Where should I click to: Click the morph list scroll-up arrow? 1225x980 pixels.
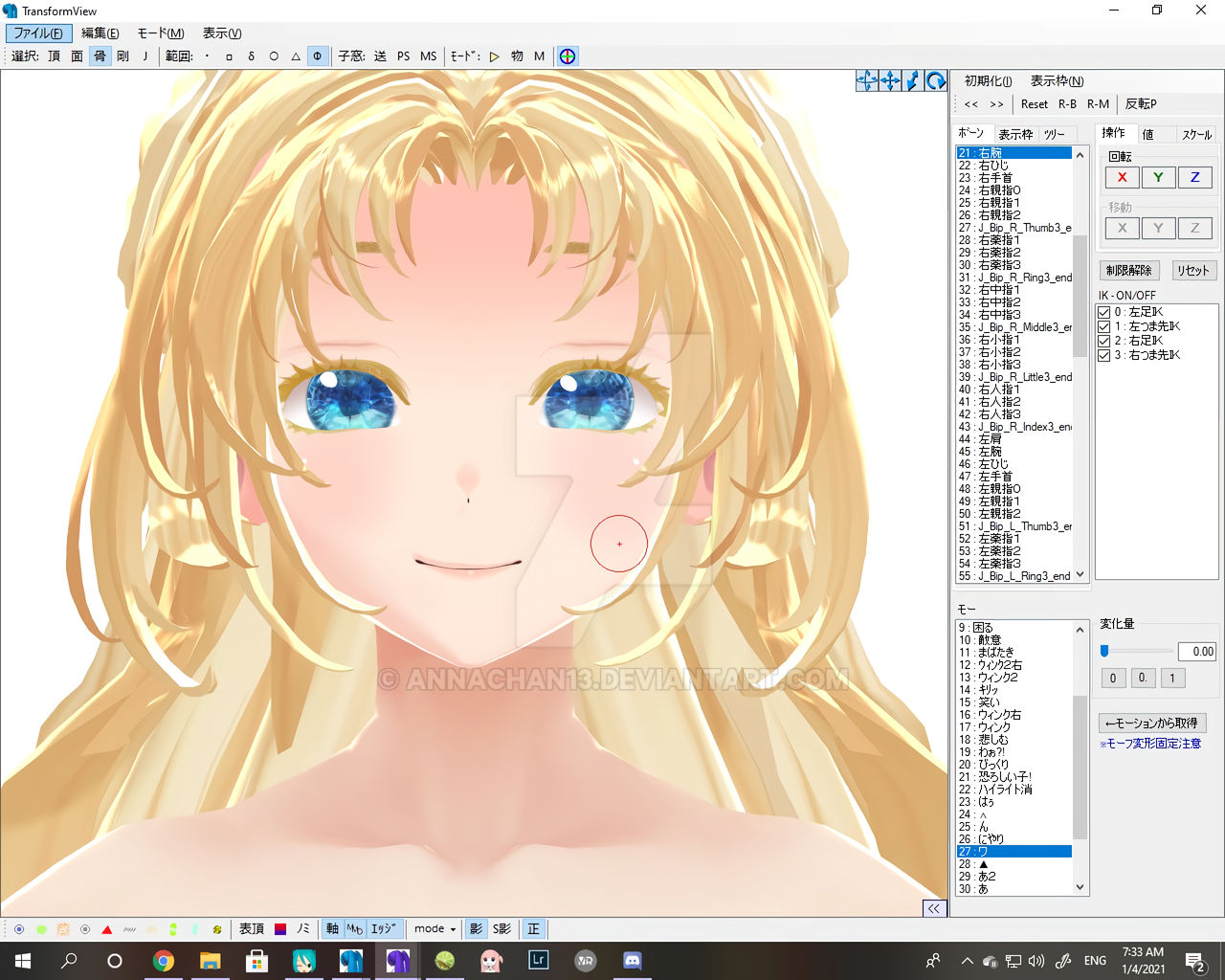click(x=1080, y=630)
